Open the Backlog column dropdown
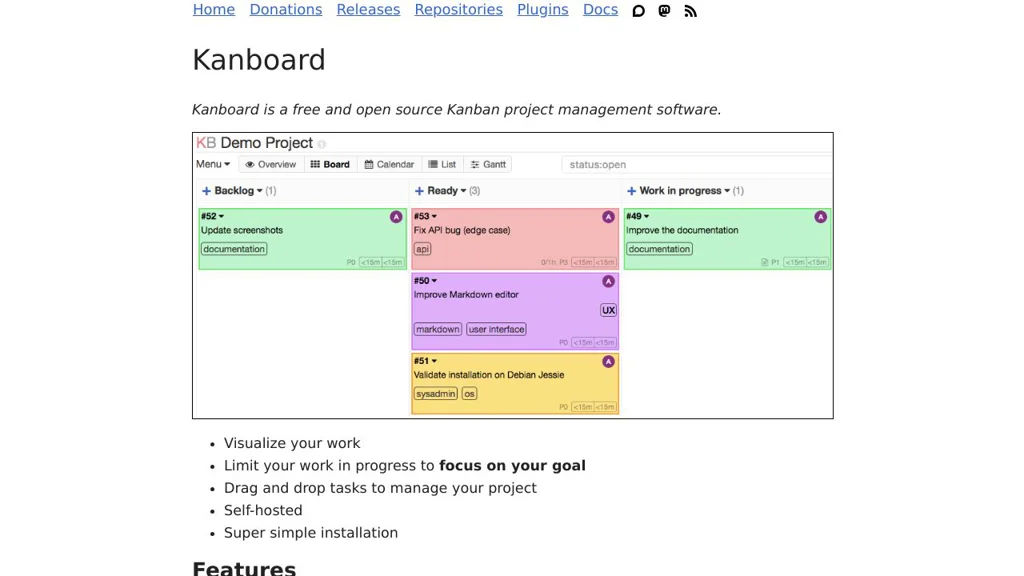Screen dimensions: 1024x576 [260, 191]
